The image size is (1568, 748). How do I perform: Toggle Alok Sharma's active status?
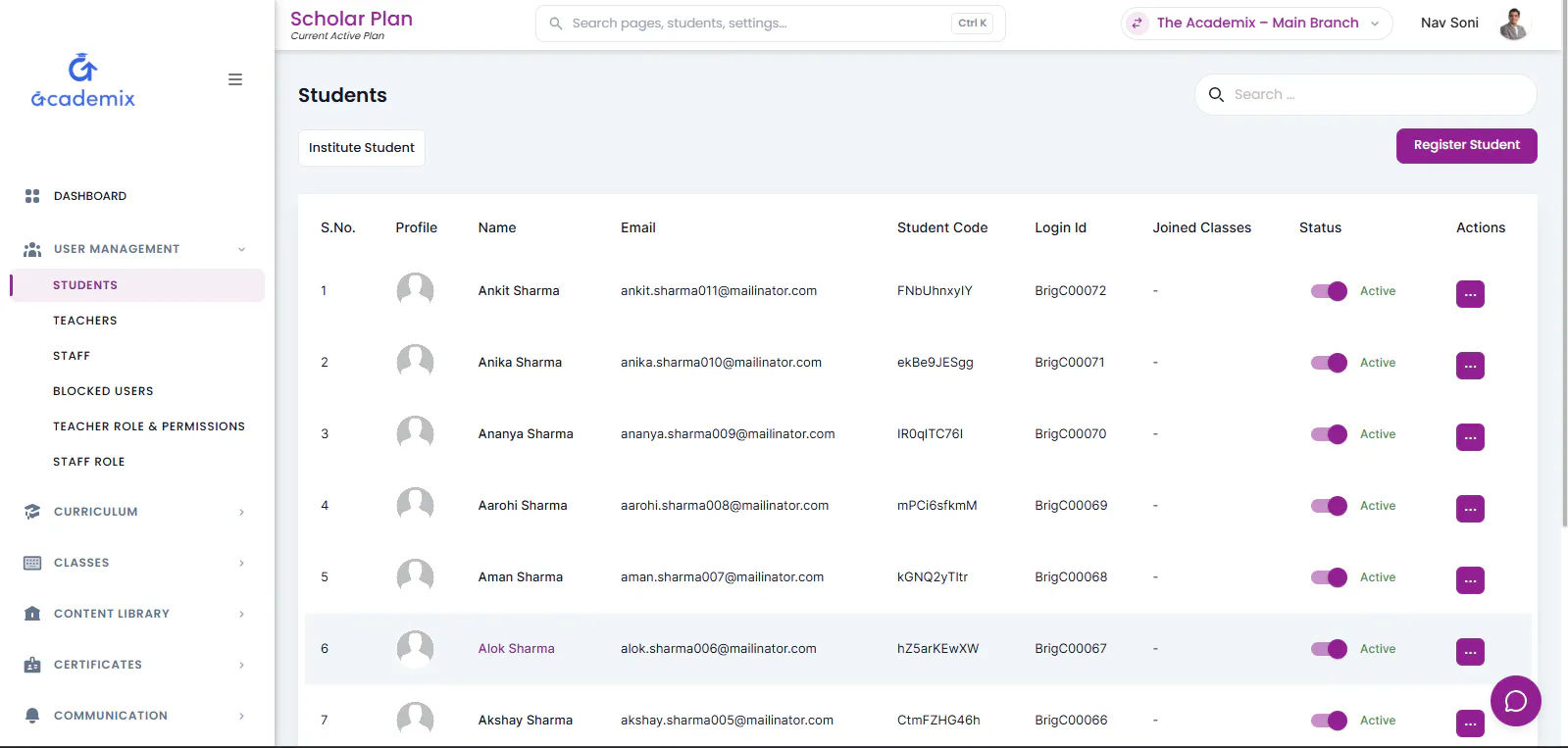pos(1330,649)
